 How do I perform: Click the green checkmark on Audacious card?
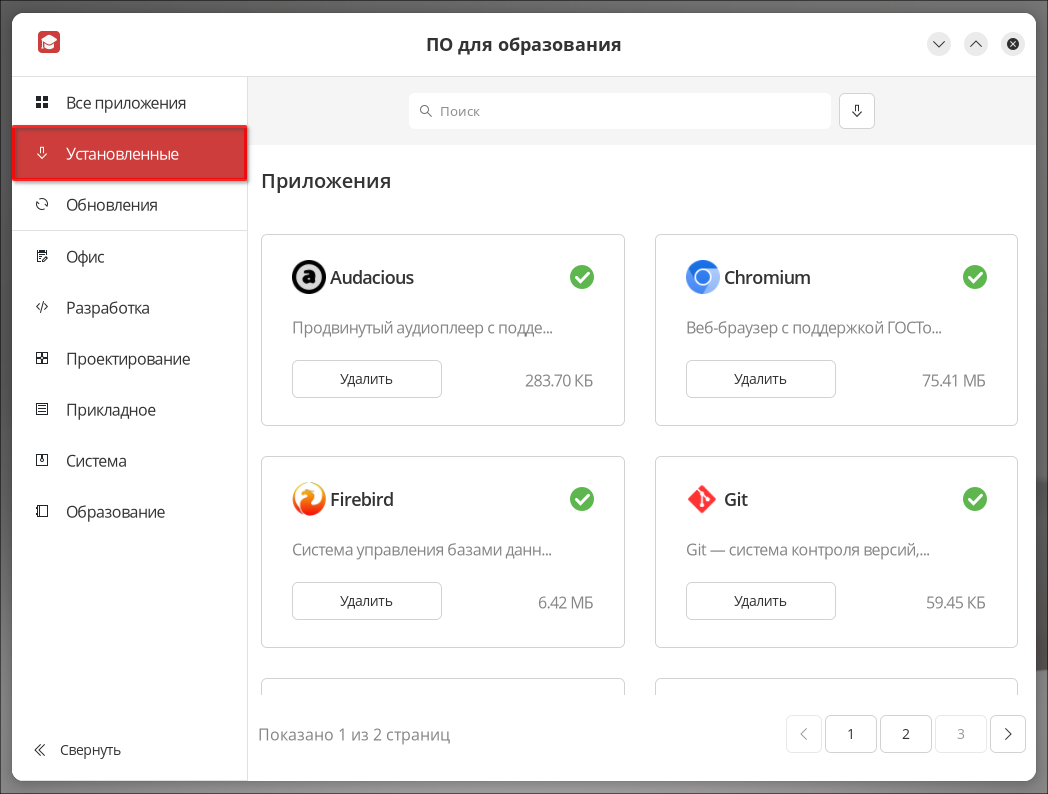[x=581, y=277]
